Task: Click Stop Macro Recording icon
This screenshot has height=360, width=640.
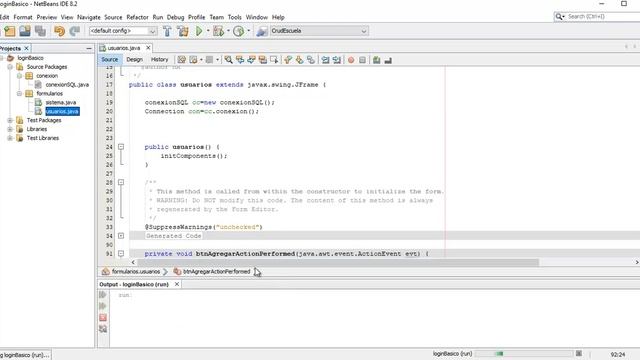Action: point(362,60)
